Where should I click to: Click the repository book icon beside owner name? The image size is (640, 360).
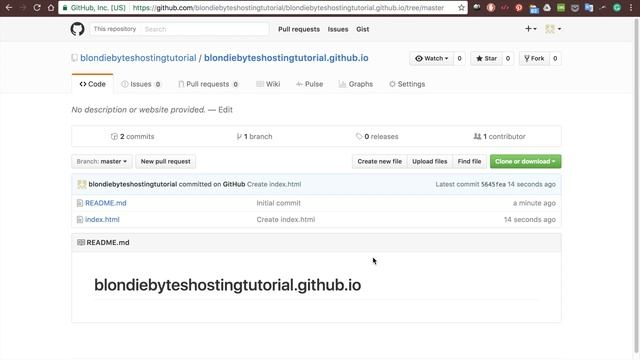(74, 58)
